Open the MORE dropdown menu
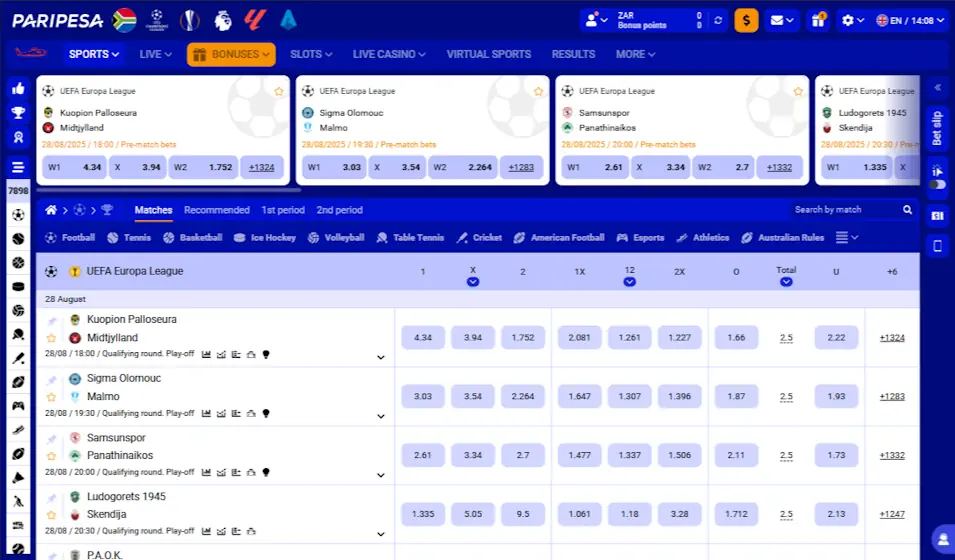The height and width of the screenshot is (560, 955). 635,54
